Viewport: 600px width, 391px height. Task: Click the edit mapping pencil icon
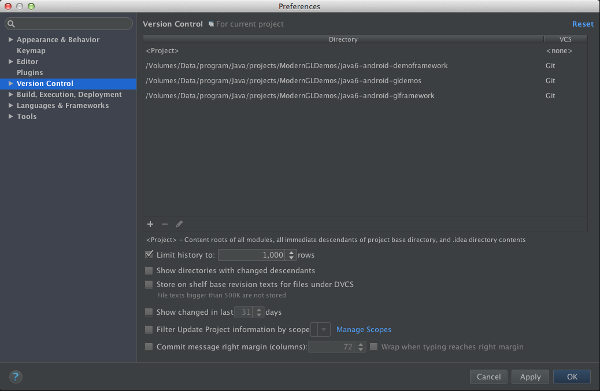click(x=179, y=224)
